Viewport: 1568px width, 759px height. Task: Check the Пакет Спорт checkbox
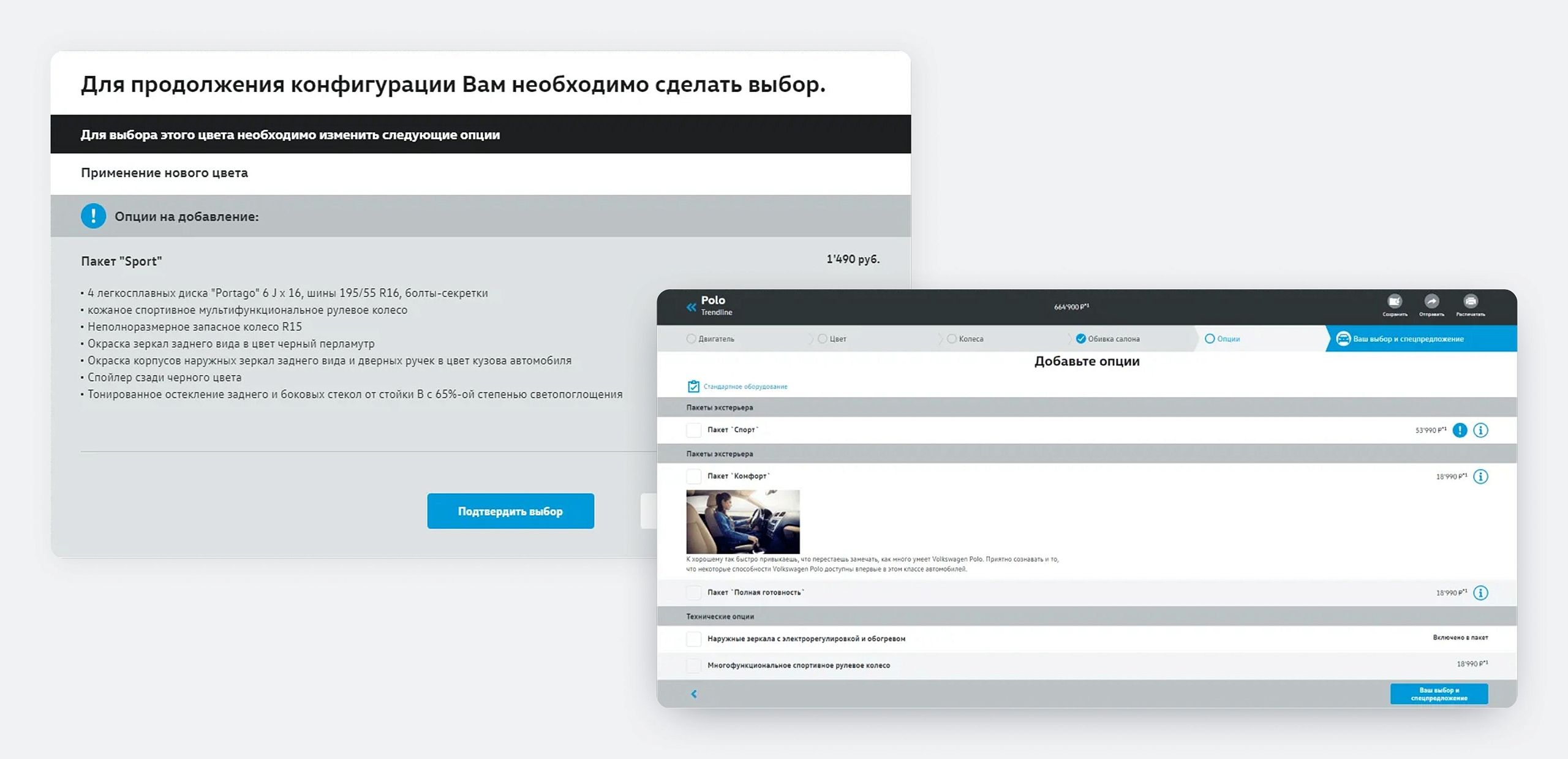pos(693,430)
